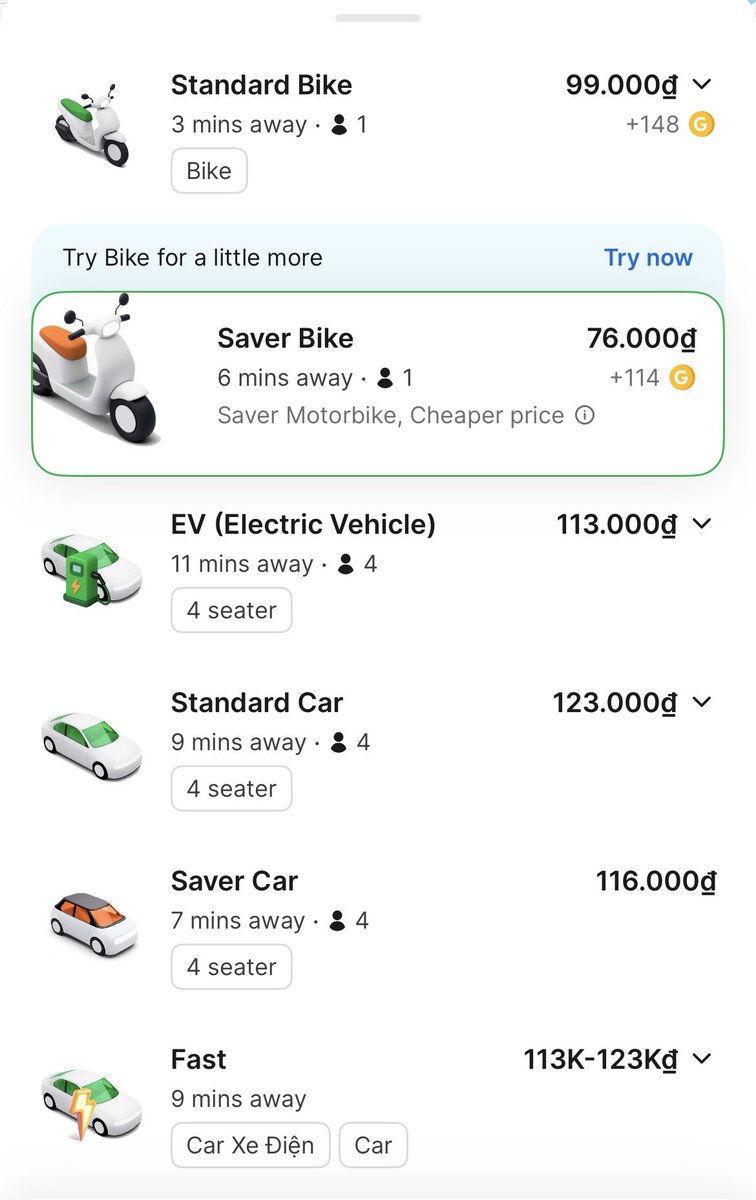Expand EV 113.000đ price chevron
The height and width of the screenshot is (1200, 756).
[x=702, y=524]
